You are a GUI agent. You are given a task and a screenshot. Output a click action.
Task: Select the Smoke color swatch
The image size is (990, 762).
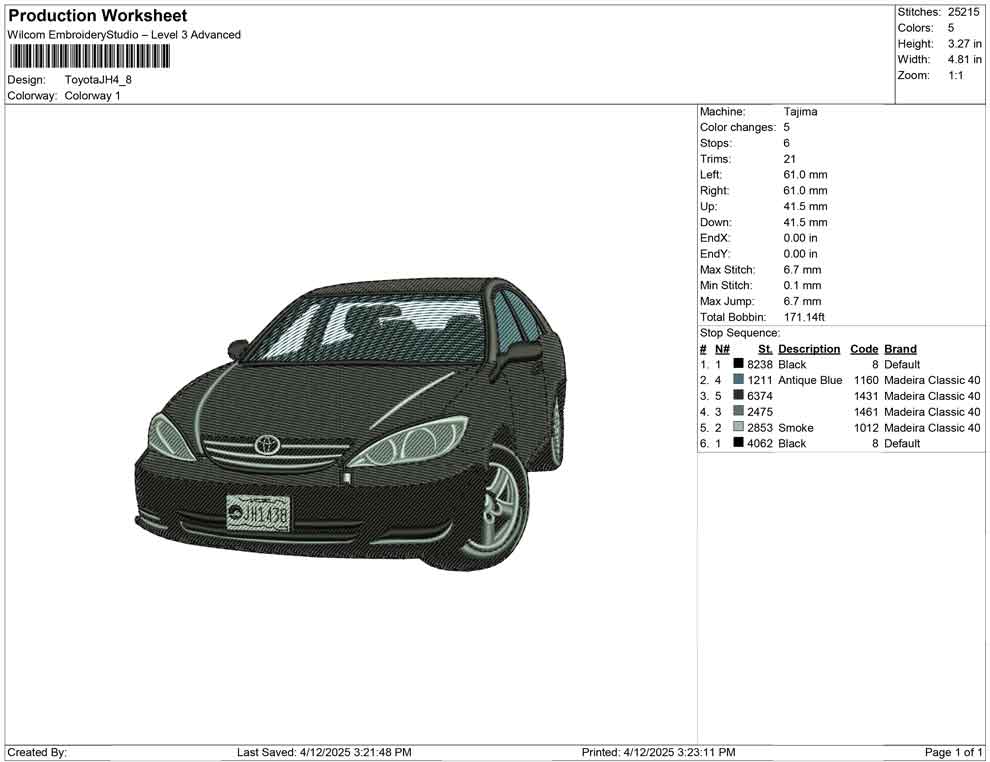click(x=739, y=428)
